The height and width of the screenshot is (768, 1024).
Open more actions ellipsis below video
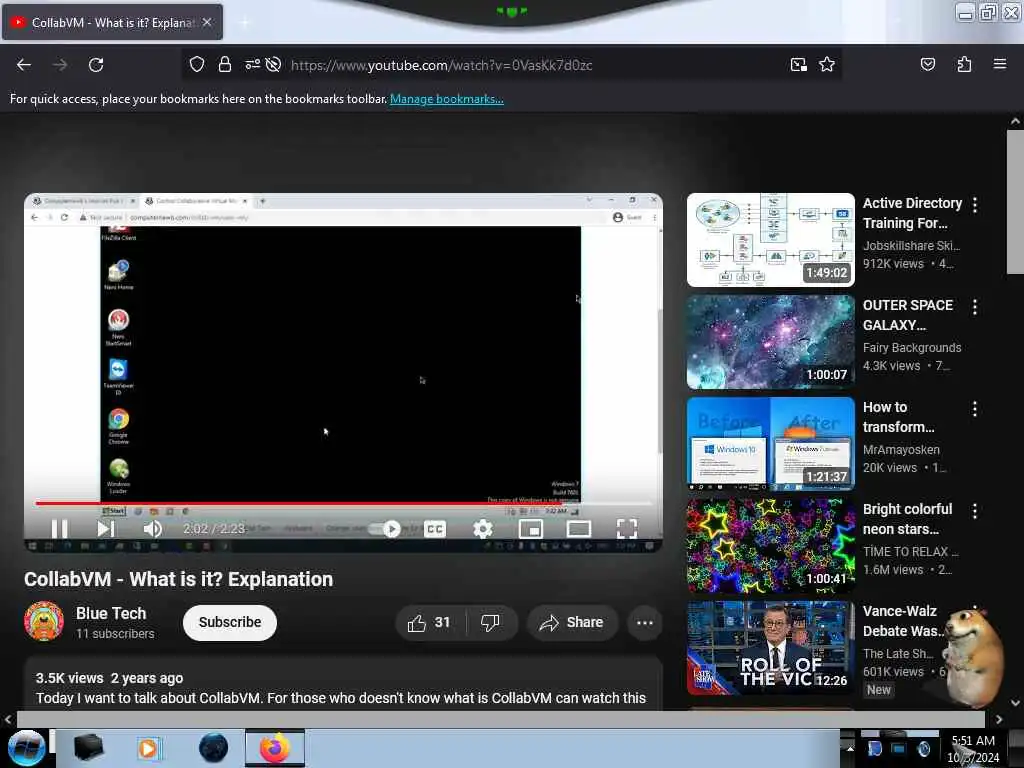pos(645,622)
